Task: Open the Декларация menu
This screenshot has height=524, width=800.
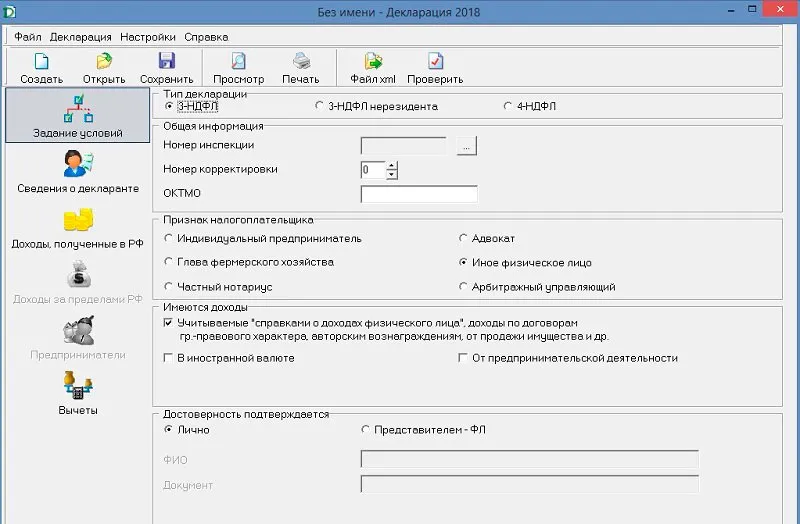Action: pyautogui.click(x=81, y=37)
